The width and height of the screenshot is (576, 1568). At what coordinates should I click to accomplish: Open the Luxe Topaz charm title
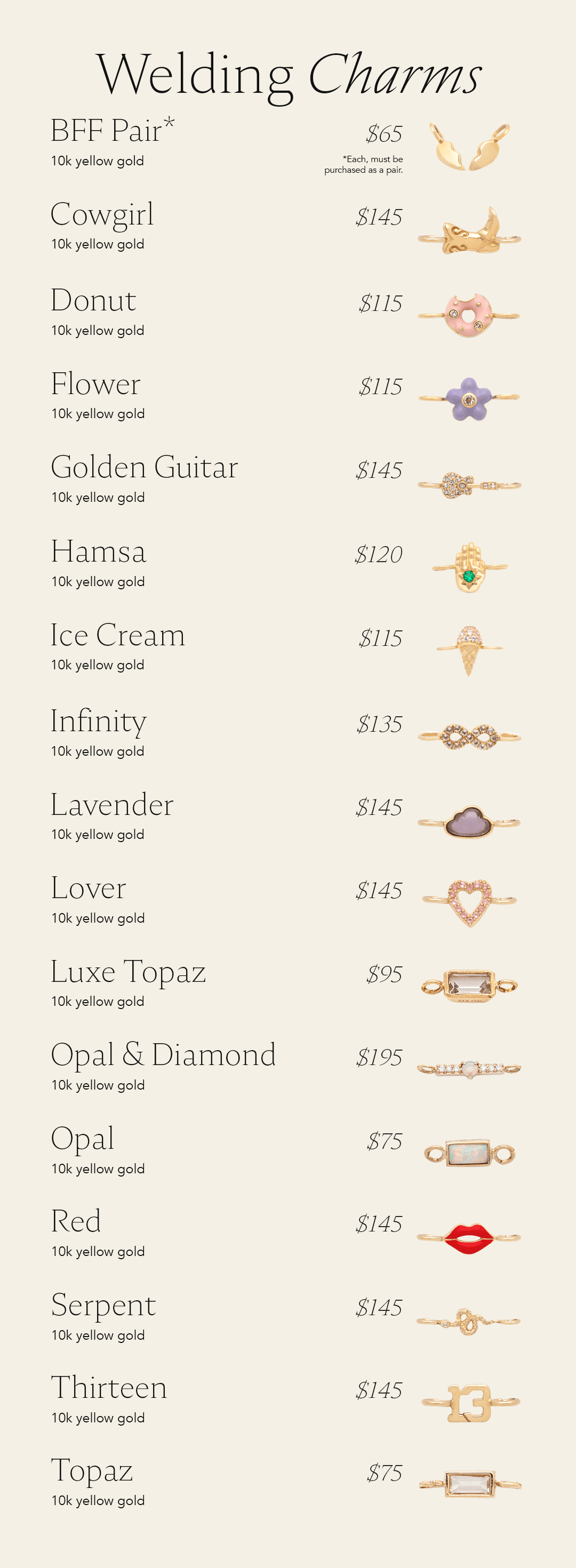coord(129,972)
